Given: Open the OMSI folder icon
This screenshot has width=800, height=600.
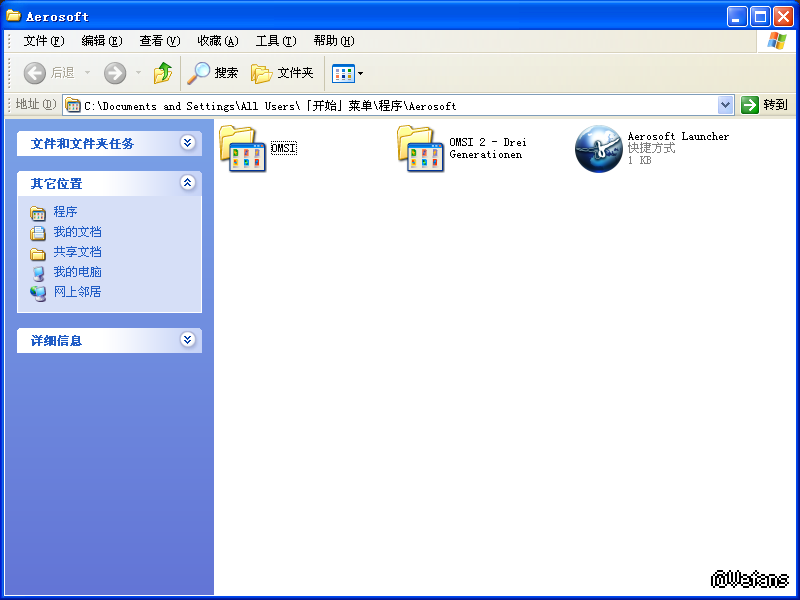Looking at the screenshot, I should tap(242, 148).
